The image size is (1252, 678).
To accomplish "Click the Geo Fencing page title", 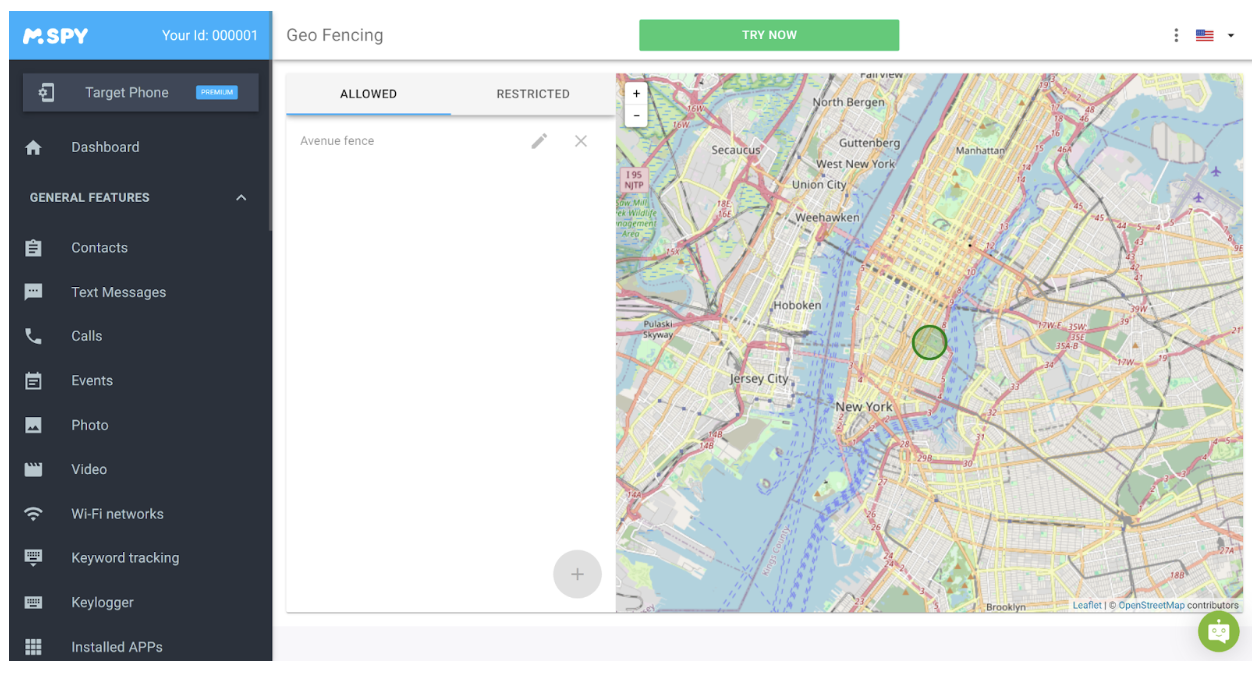I will coord(335,35).
